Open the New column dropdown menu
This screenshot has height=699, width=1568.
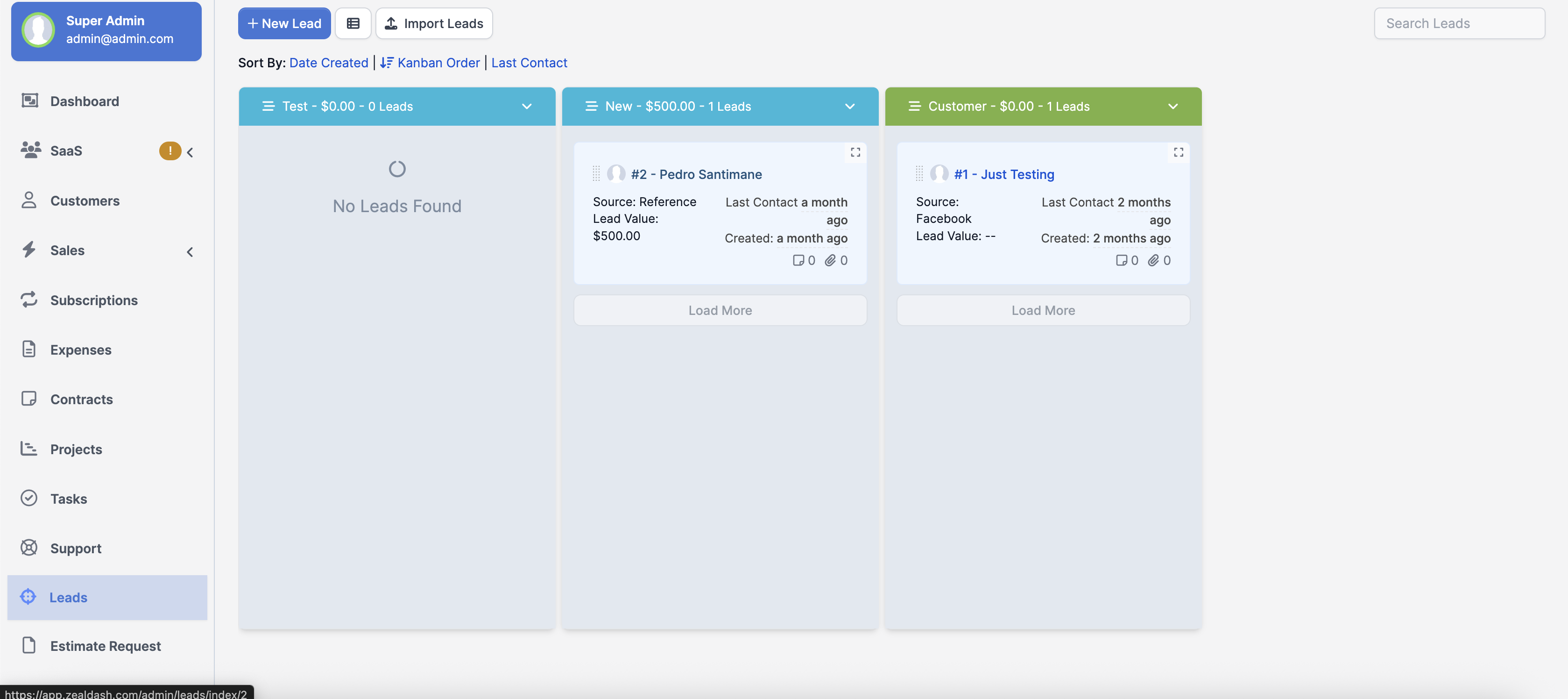coord(850,106)
